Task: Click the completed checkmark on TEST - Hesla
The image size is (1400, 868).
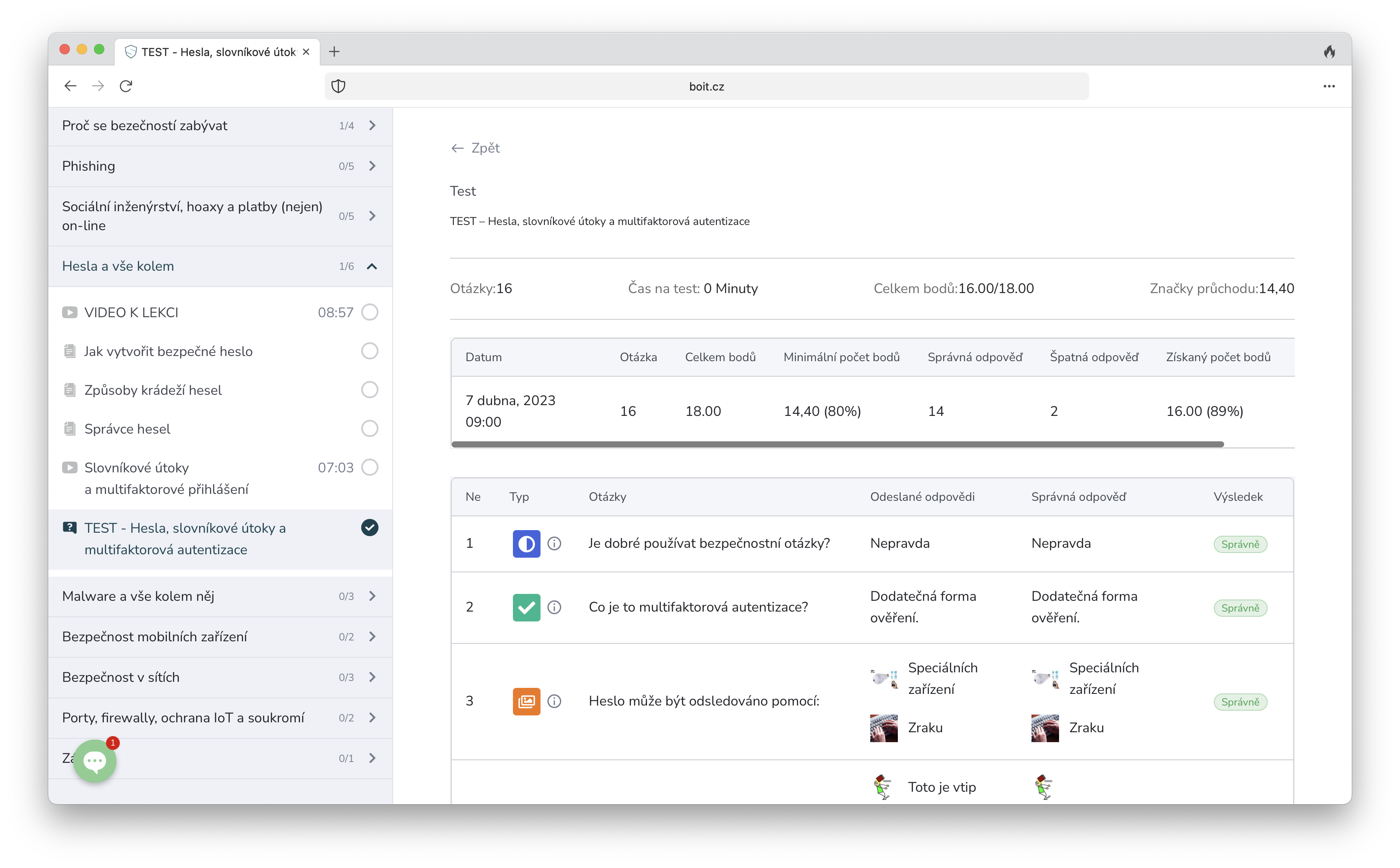Action: click(369, 528)
